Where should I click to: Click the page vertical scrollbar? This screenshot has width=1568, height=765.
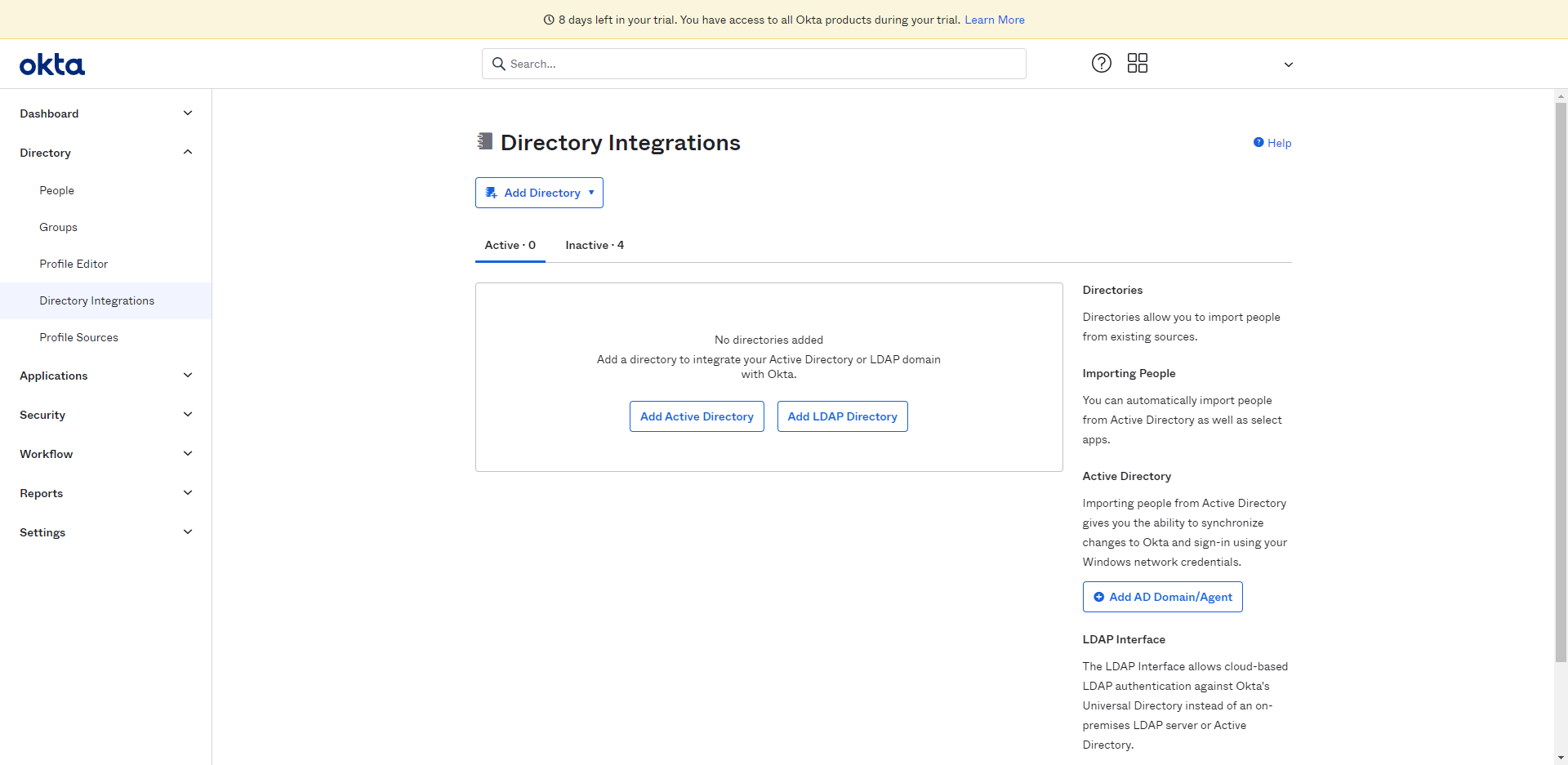(1561, 381)
